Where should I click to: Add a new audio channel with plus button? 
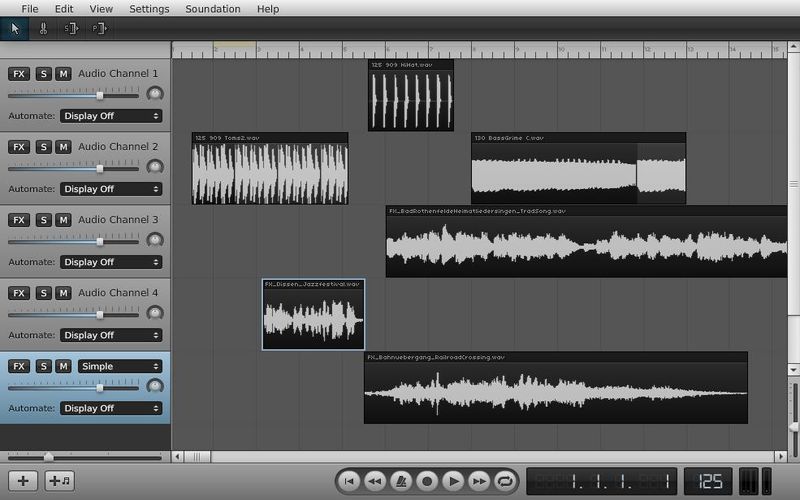pyautogui.click(x=23, y=481)
